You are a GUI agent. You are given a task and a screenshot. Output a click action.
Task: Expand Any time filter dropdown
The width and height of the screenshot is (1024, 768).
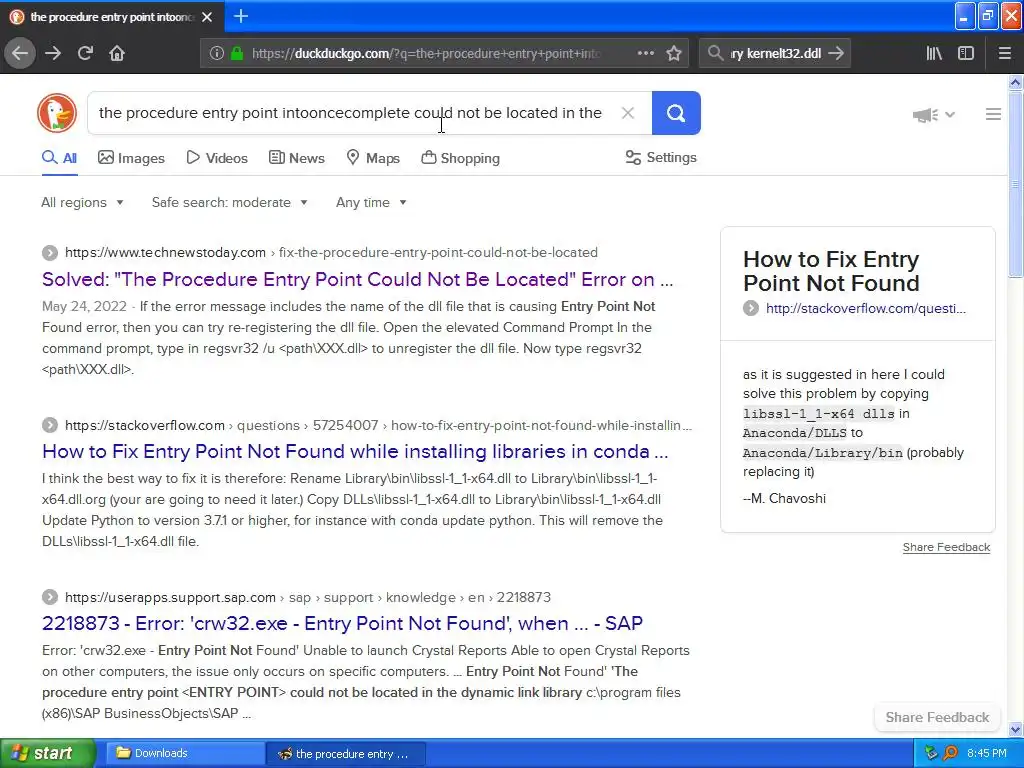(372, 202)
